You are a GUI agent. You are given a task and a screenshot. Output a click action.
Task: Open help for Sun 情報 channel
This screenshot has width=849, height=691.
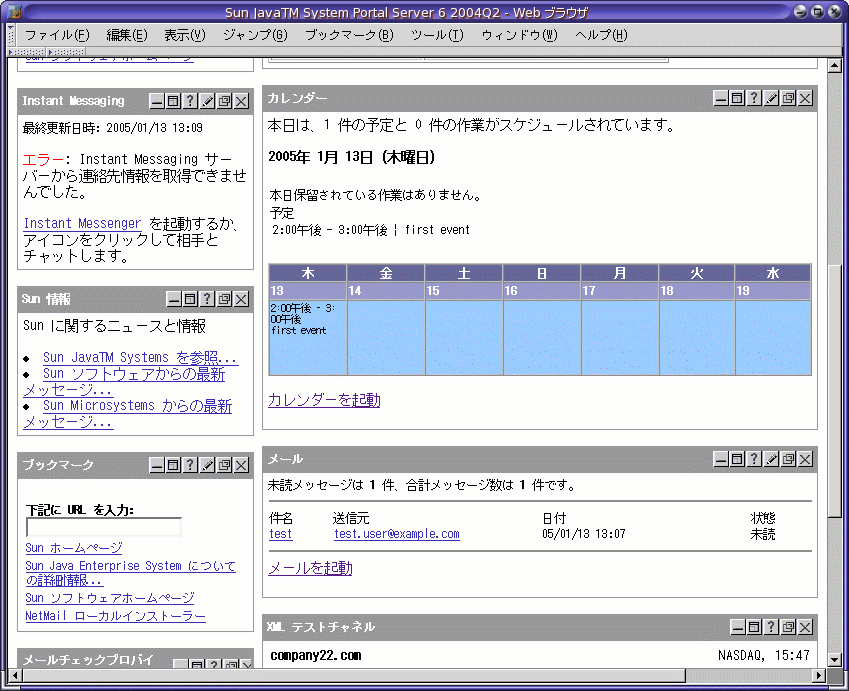pyautogui.click(x=207, y=299)
